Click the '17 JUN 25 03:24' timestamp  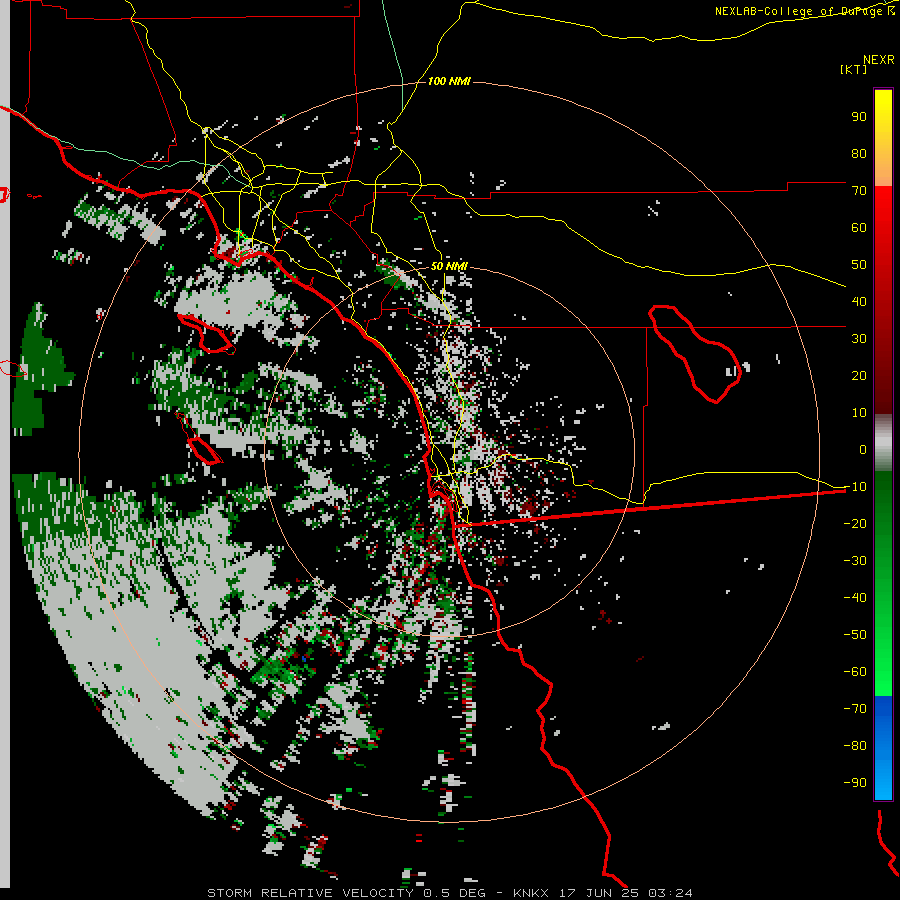click(x=626, y=893)
